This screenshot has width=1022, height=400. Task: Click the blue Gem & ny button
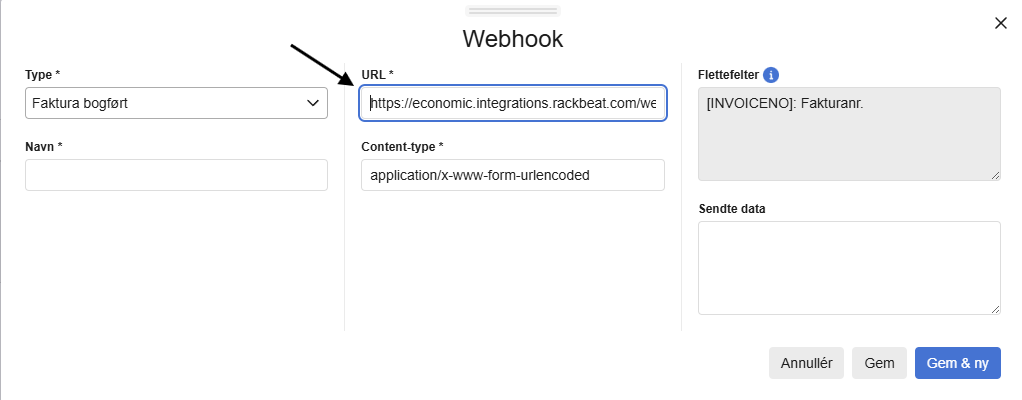[x=957, y=363]
